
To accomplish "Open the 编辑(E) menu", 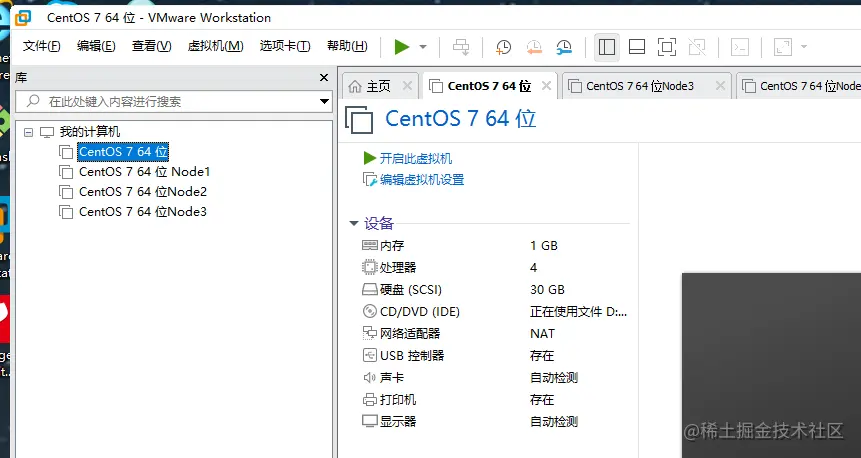I will (x=96, y=46).
